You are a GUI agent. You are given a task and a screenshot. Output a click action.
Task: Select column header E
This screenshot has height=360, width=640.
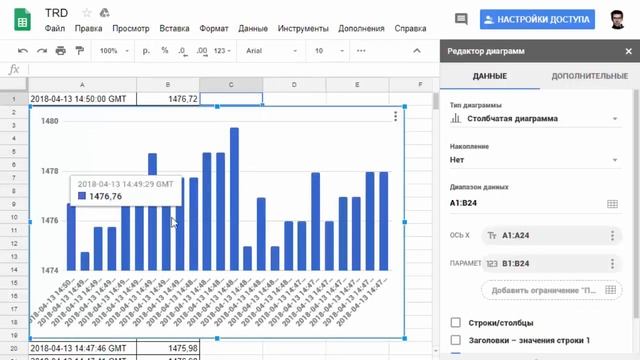tap(357, 85)
